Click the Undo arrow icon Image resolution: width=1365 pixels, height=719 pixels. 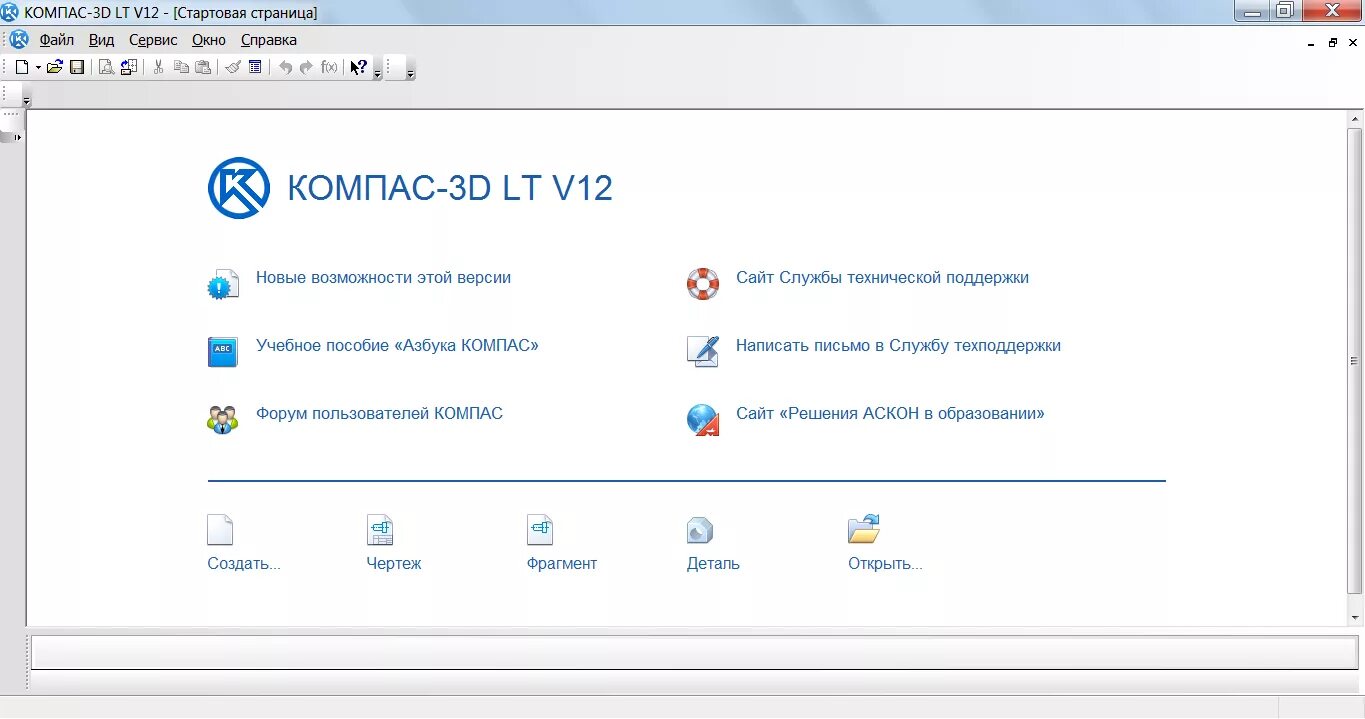[285, 67]
